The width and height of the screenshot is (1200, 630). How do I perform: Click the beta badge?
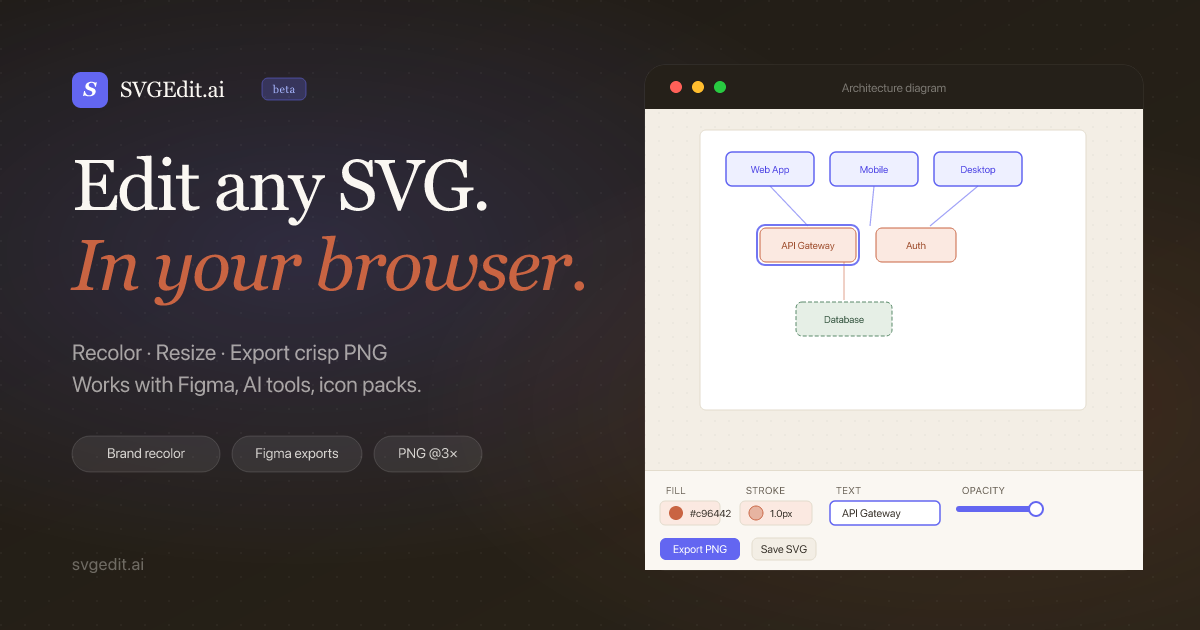point(284,89)
